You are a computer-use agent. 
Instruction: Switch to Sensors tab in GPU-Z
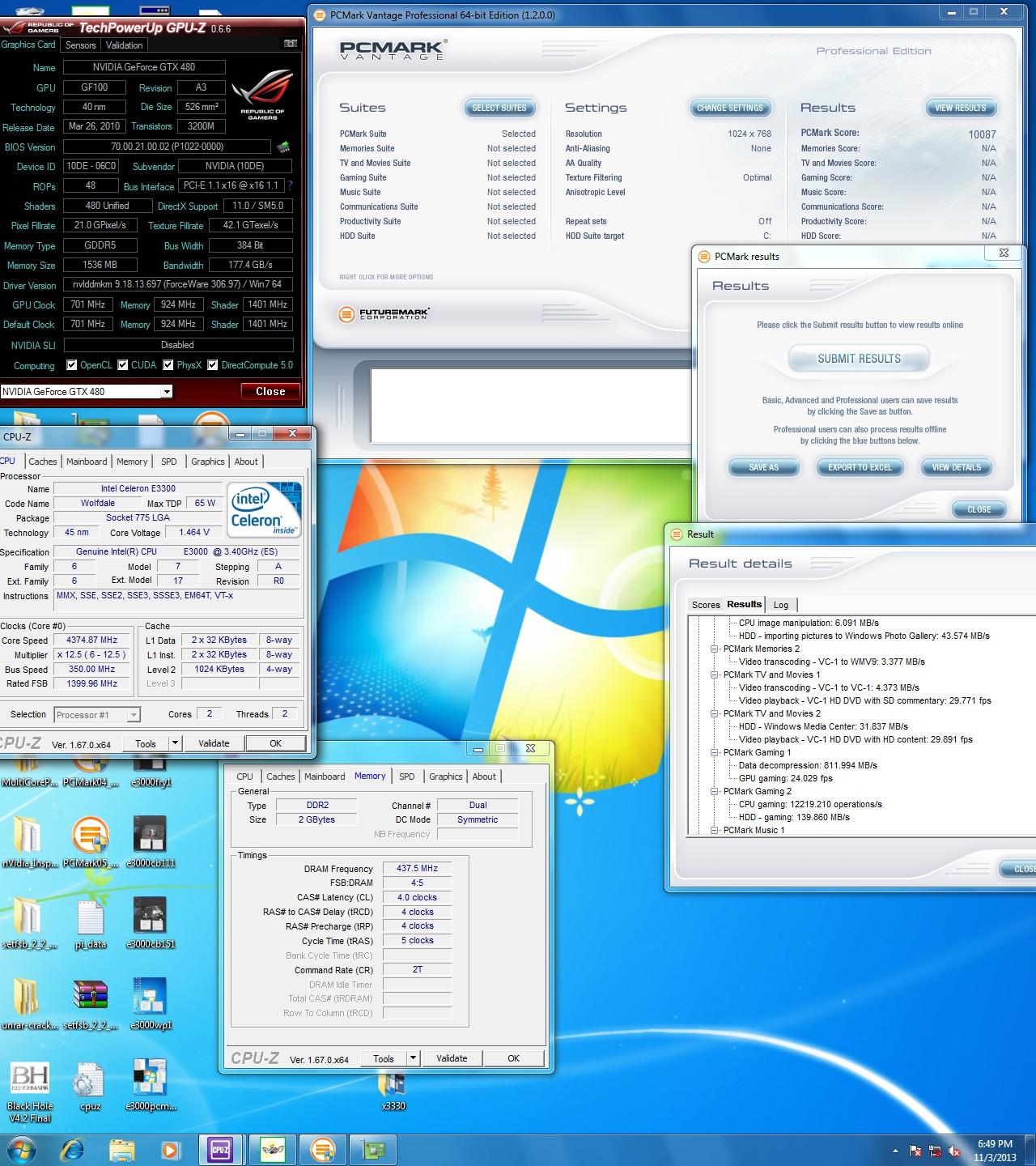tap(80, 45)
